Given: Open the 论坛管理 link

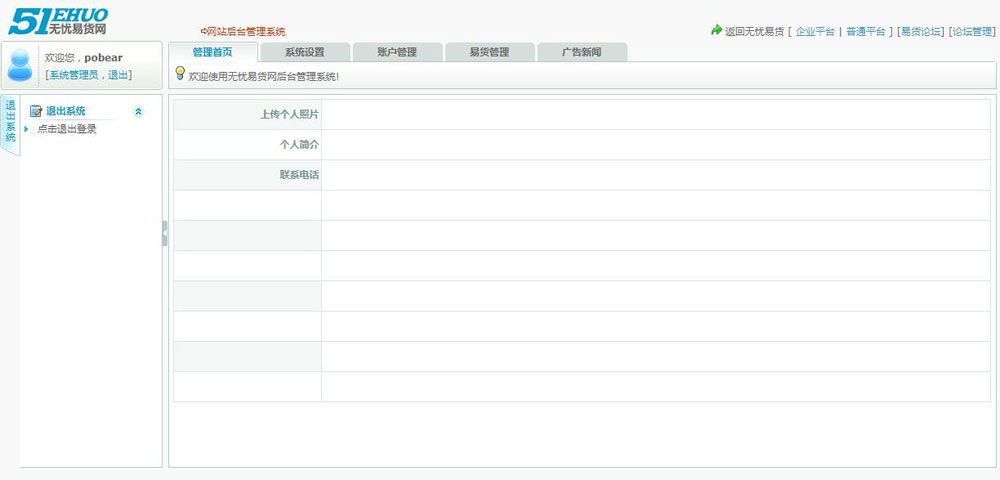Looking at the screenshot, I should (x=970, y=32).
